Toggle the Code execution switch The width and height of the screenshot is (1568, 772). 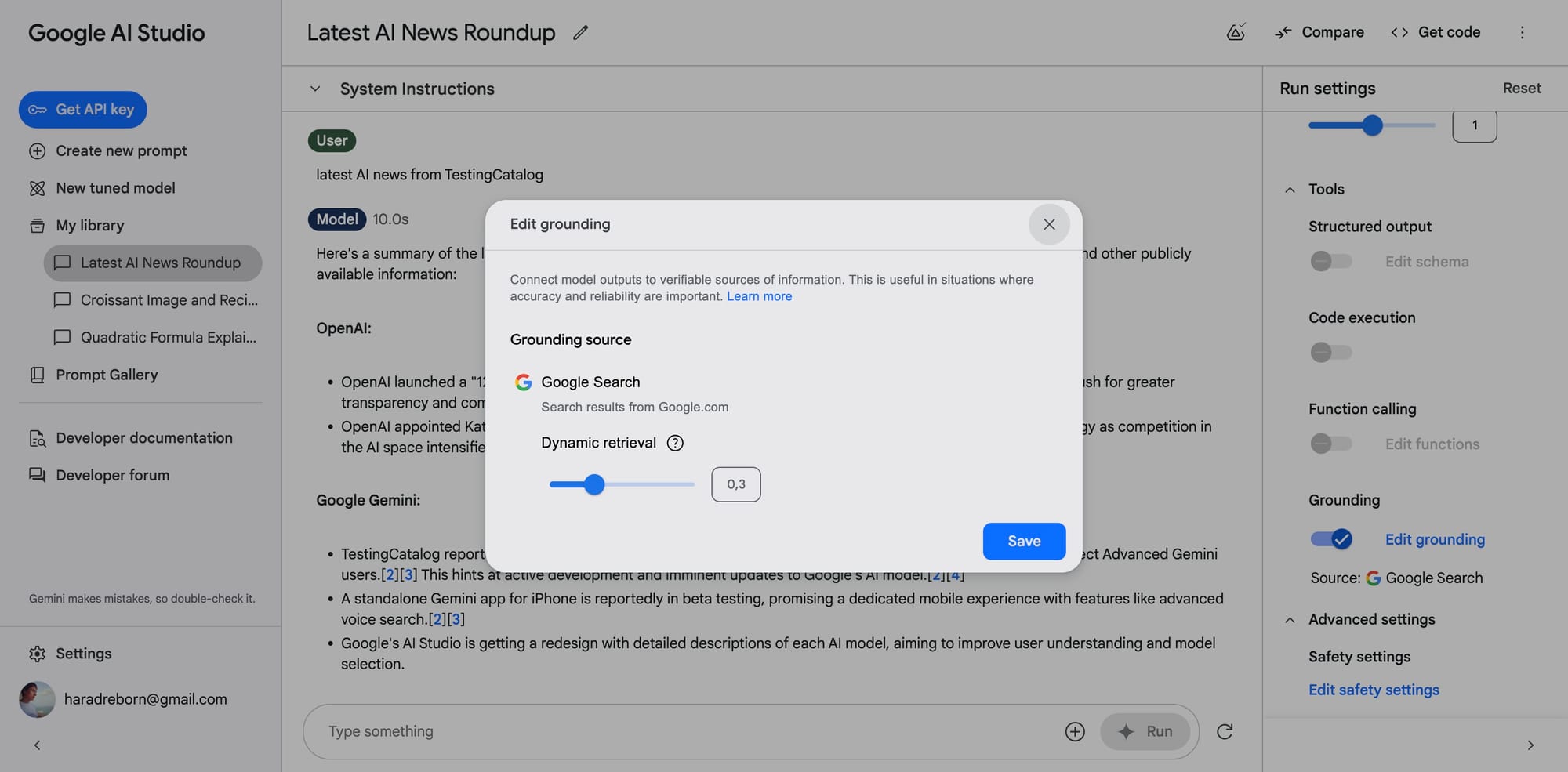click(x=1331, y=352)
